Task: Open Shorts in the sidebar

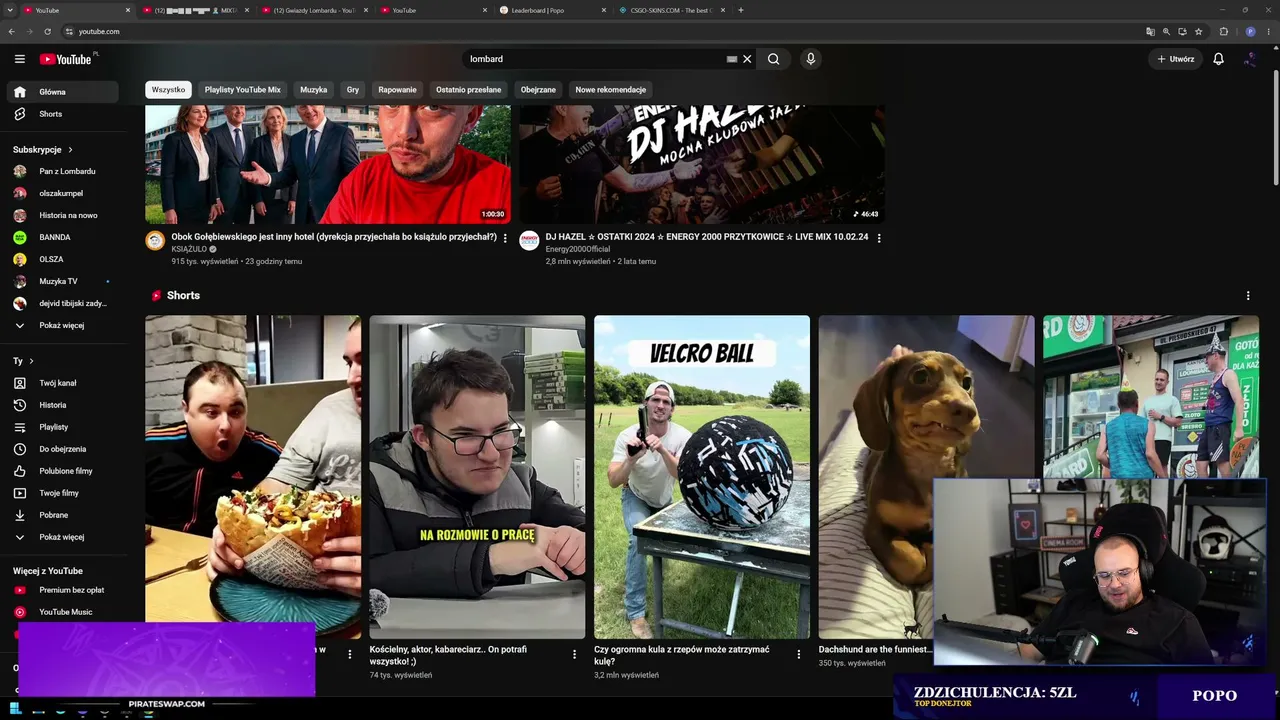Action: pos(62,114)
